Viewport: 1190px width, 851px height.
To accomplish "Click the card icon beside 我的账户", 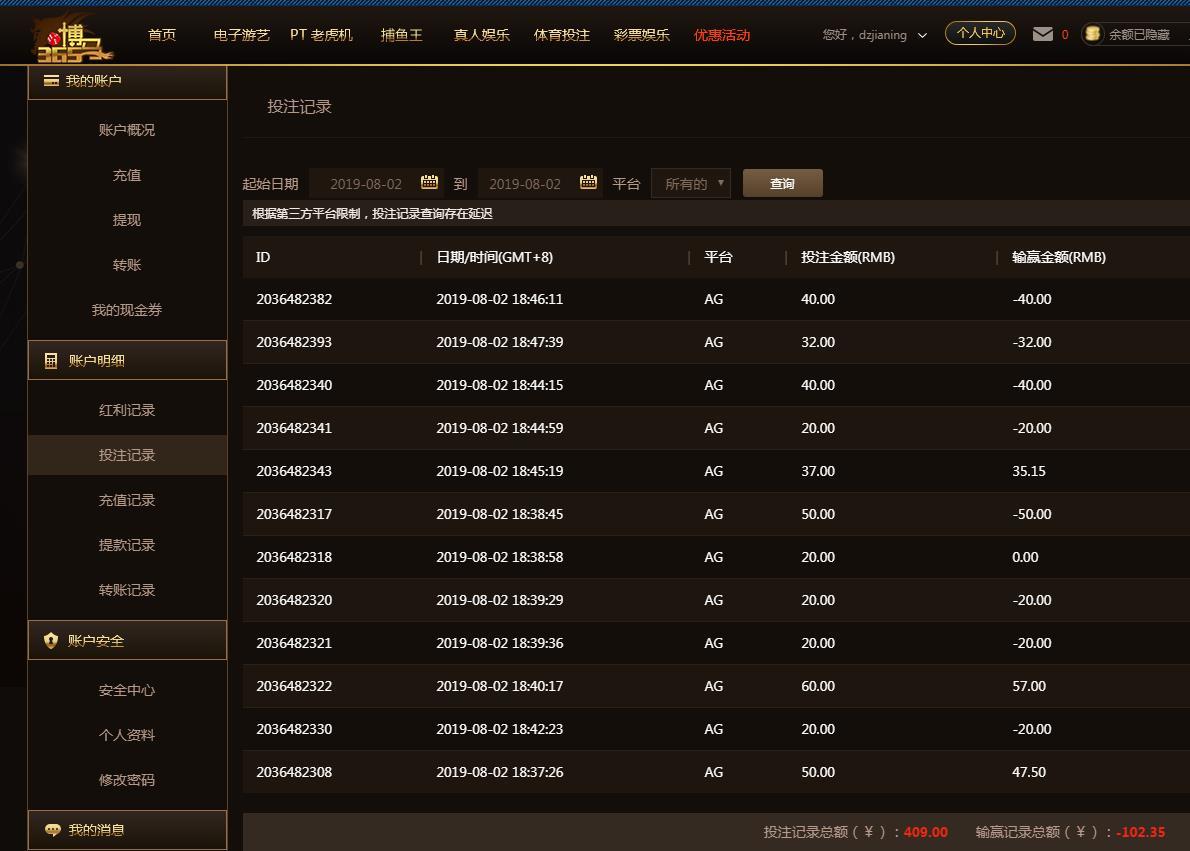I will [x=51, y=80].
